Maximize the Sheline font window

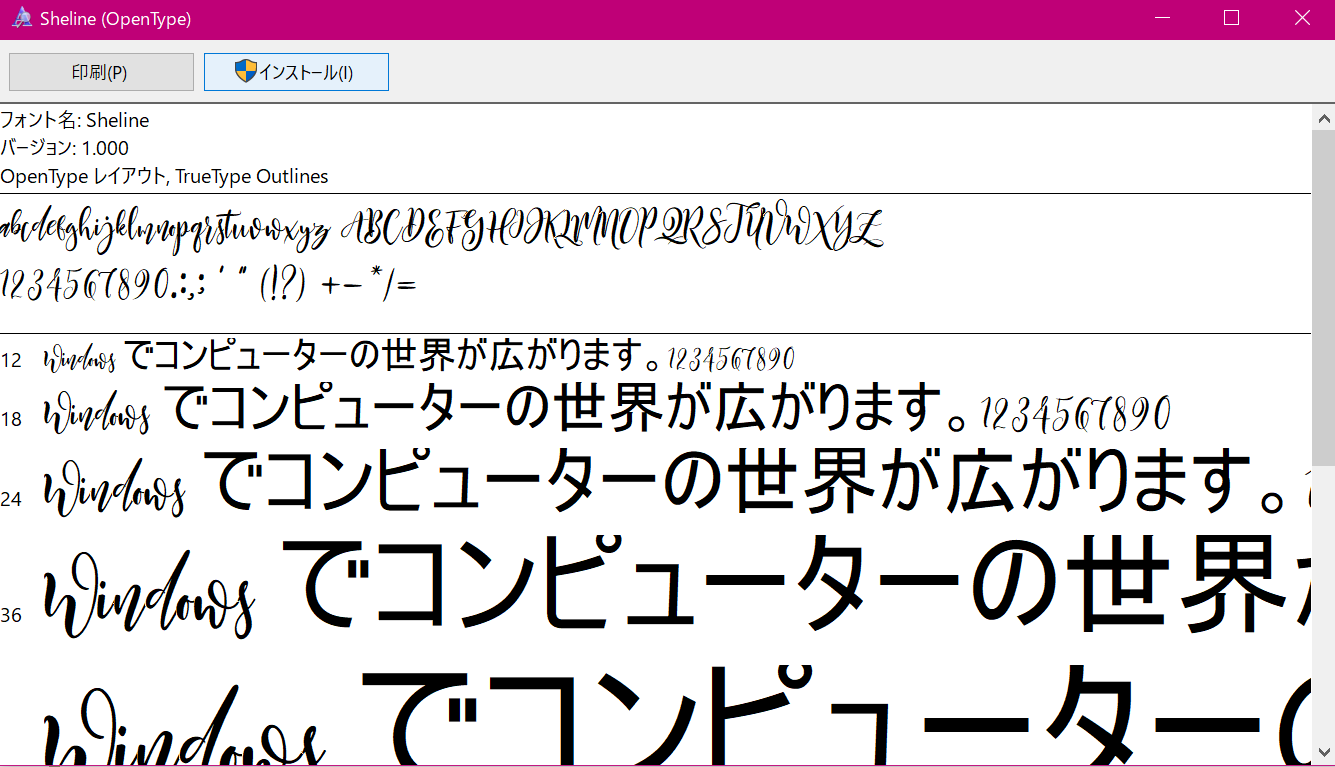[x=1231, y=18]
